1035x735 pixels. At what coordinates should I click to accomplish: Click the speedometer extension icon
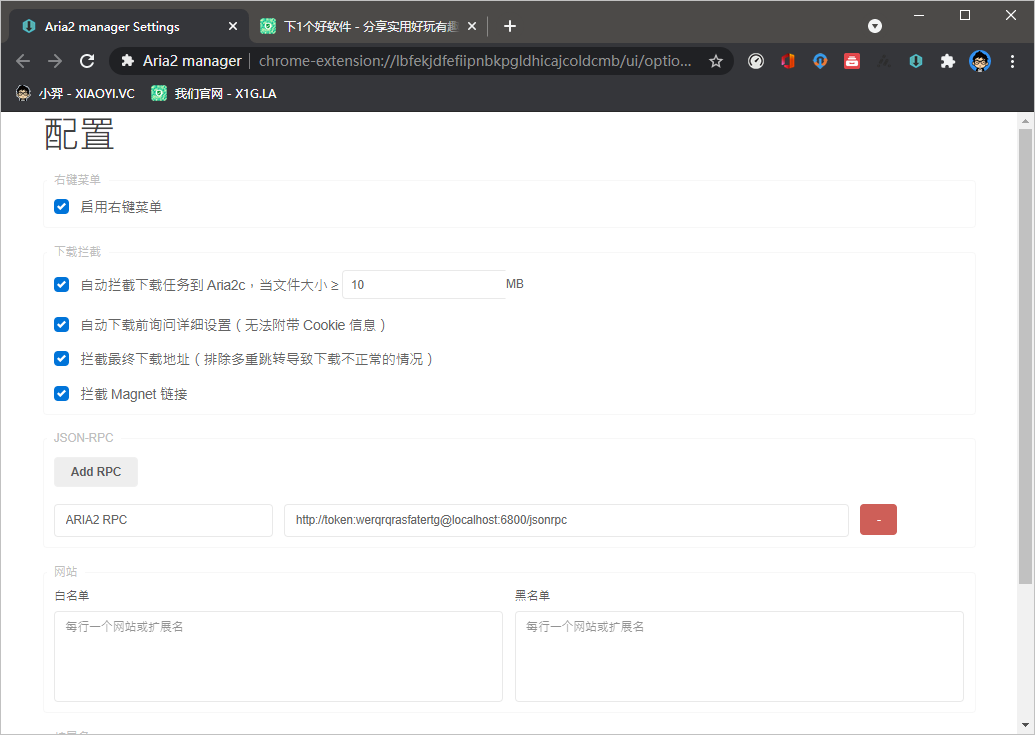coord(756,61)
